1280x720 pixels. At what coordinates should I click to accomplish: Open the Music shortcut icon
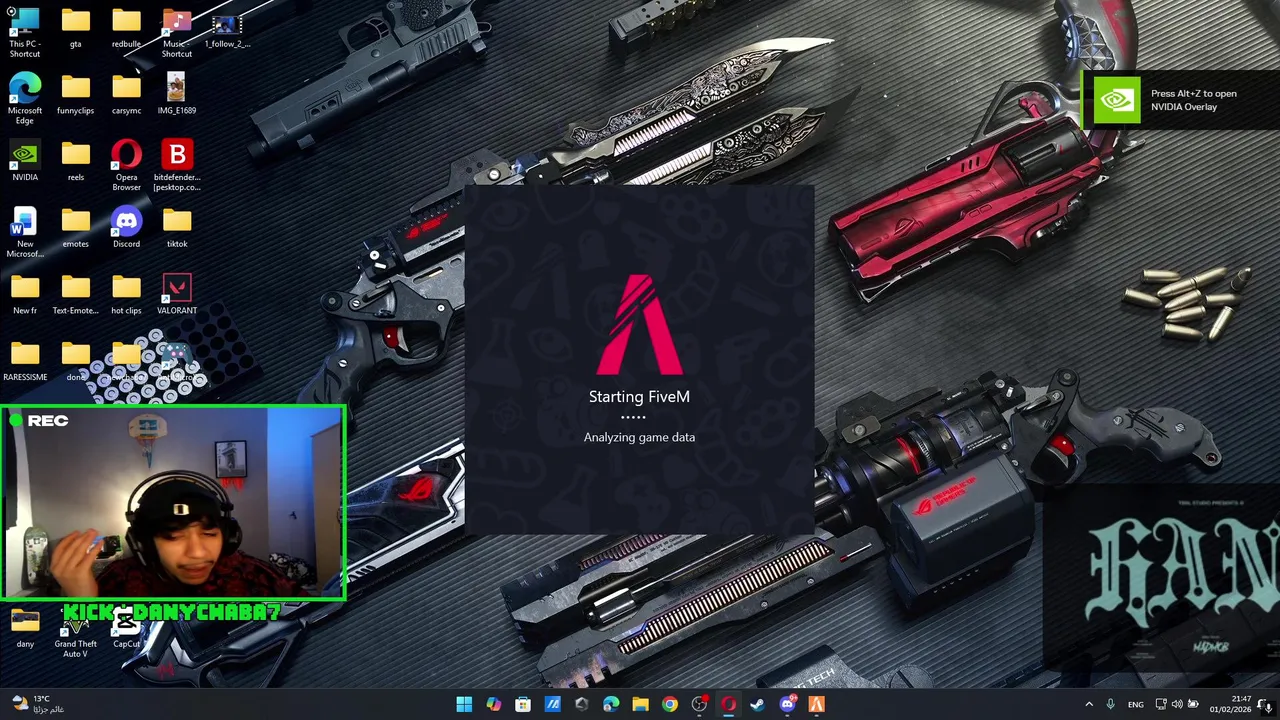(177, 32)
